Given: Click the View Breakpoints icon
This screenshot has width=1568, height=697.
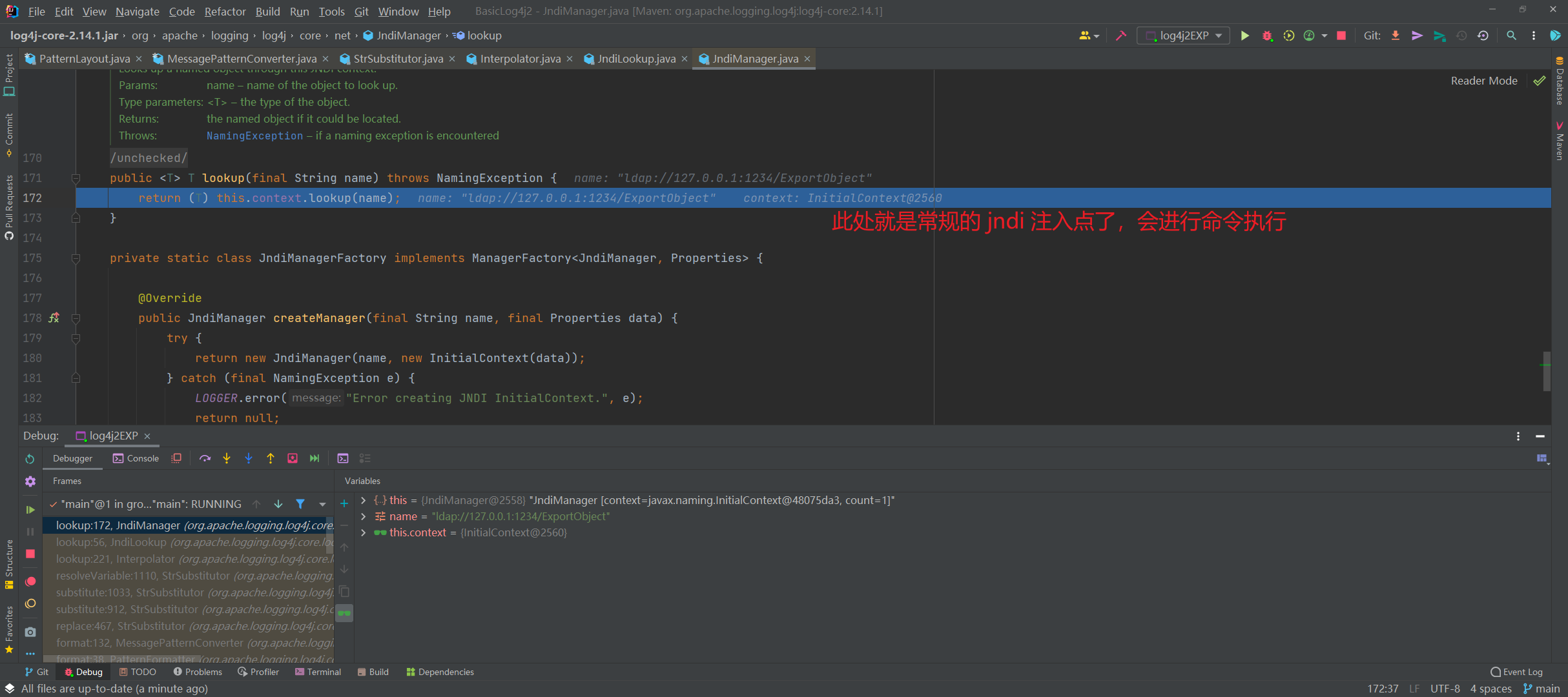Looking at the screenshot, I should (30, 581).
